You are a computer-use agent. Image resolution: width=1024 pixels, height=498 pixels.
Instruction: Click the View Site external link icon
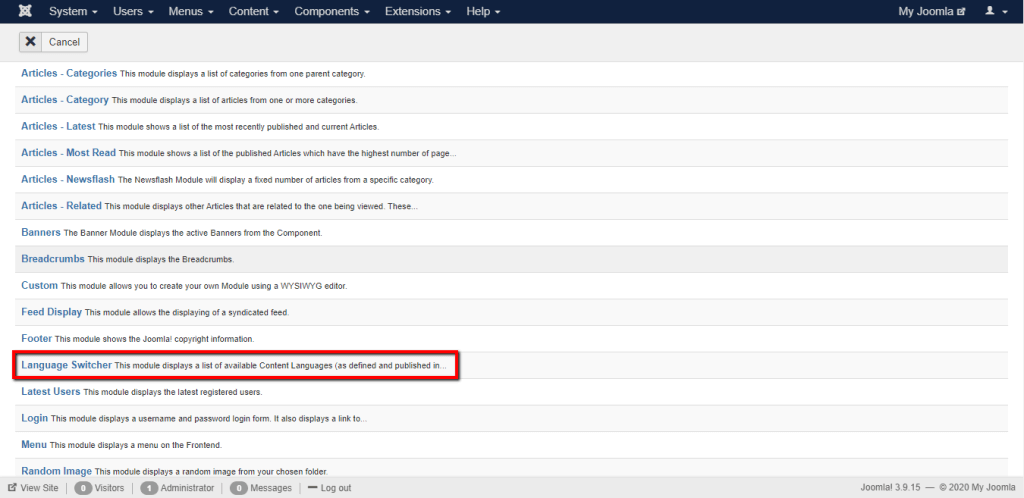12,488
